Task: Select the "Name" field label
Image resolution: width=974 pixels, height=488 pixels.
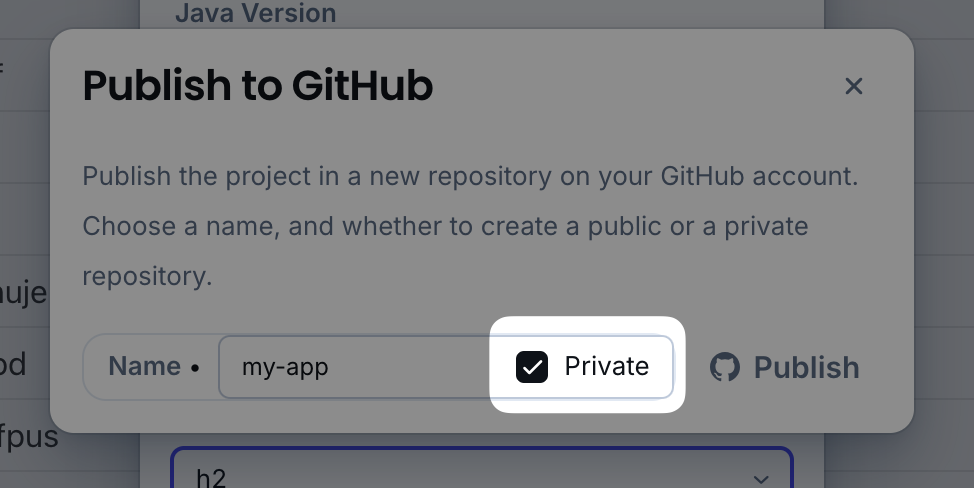Action: (x=144, y=366)
